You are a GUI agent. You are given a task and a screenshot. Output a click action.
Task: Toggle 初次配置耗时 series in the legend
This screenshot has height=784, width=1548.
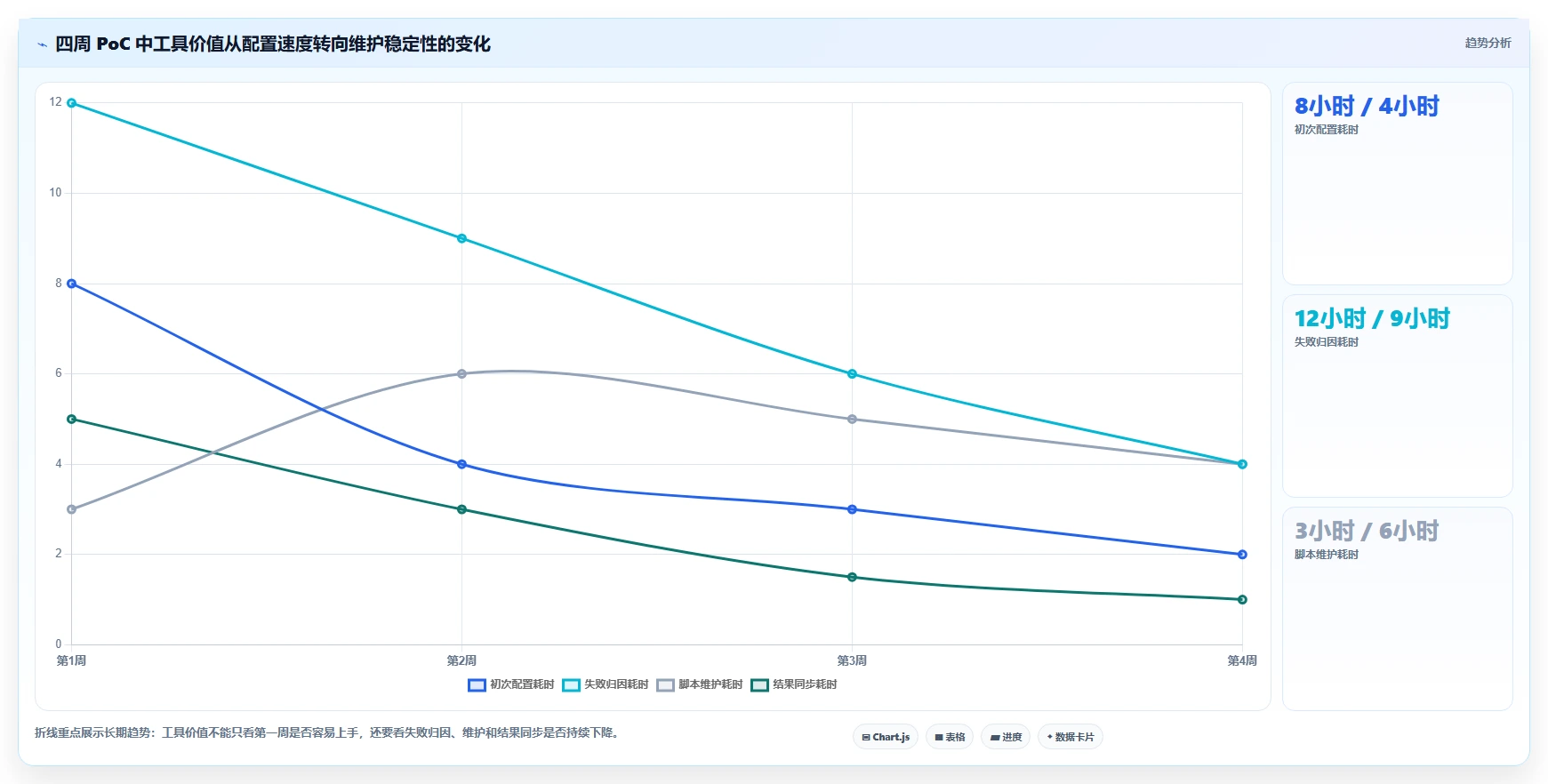pos(511,684)
